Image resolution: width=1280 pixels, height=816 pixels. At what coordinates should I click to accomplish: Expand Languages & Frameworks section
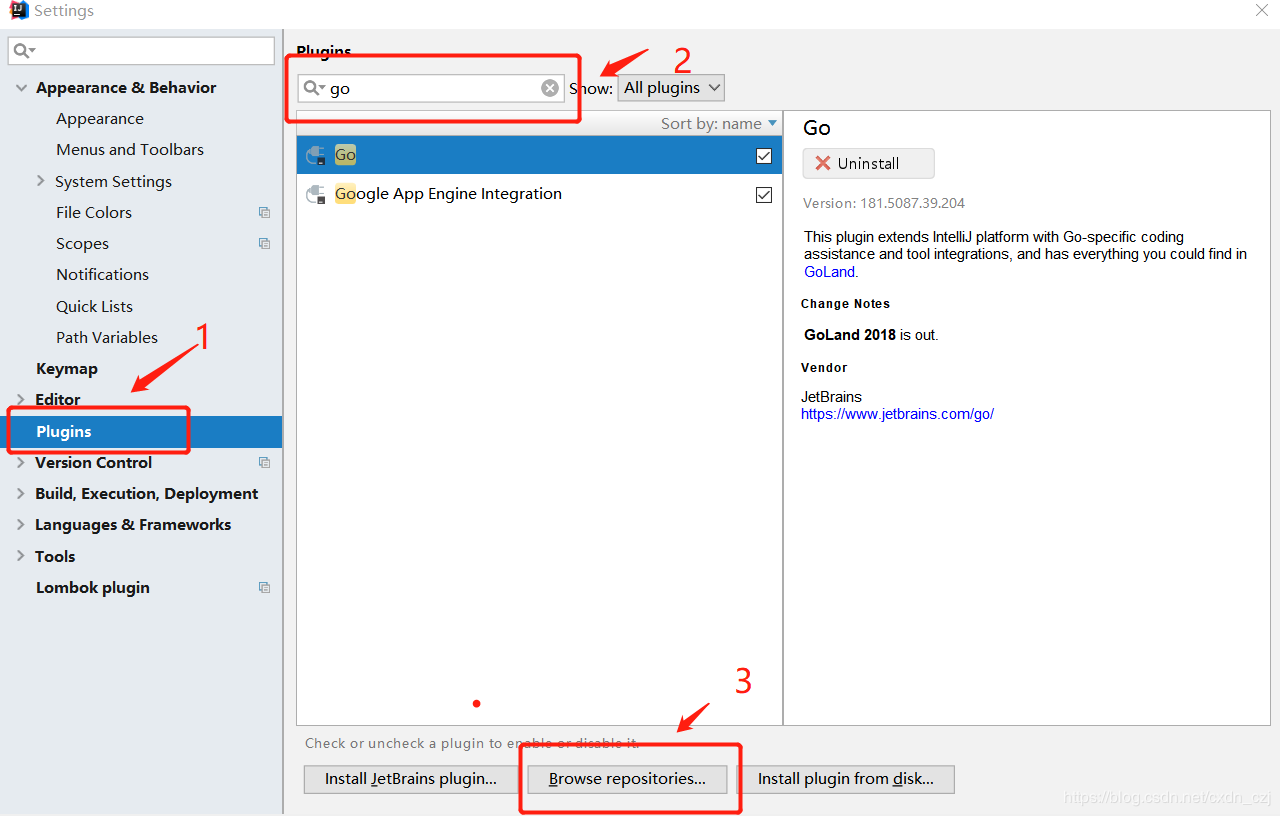[x=21, y=525]
